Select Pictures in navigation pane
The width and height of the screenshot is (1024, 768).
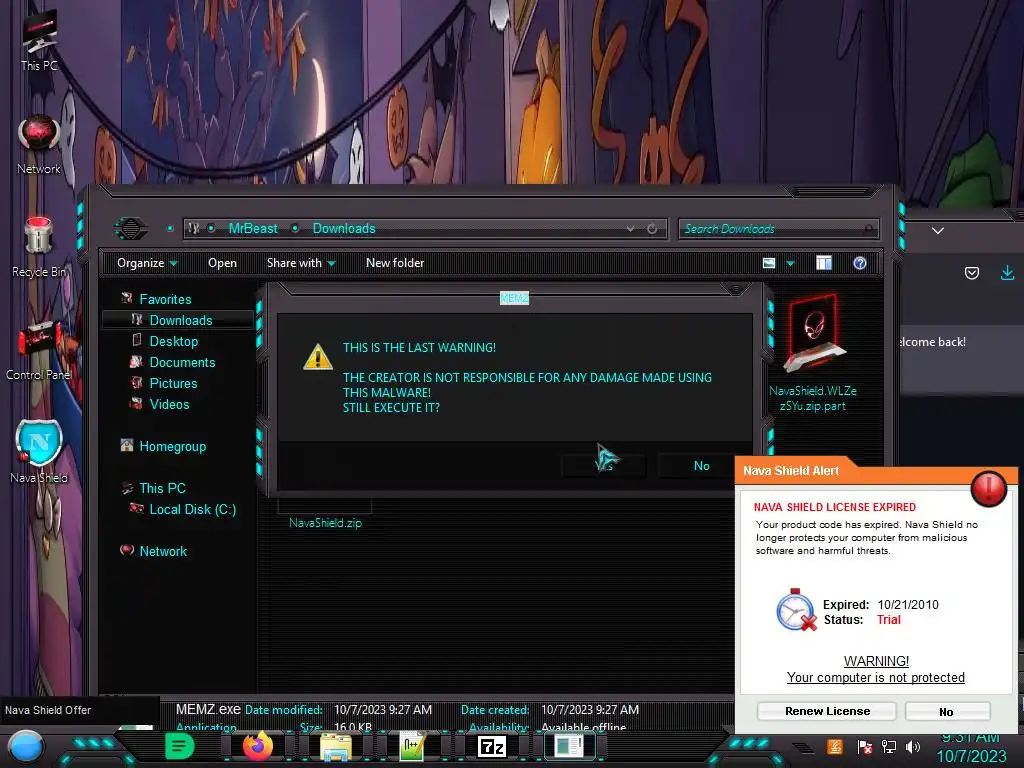(x=173, y=383)
